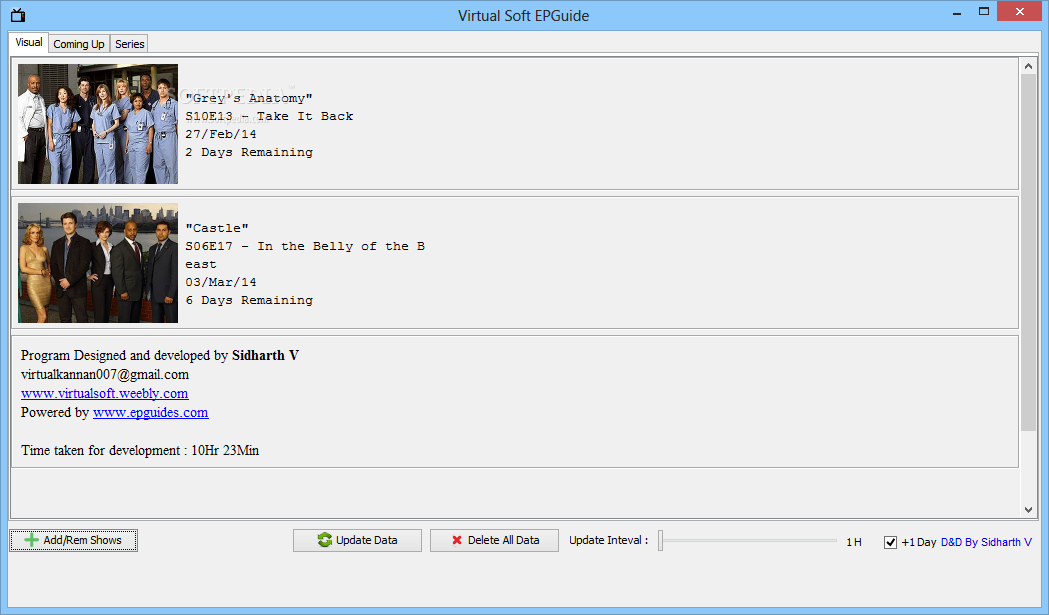Click the 6 Days Remaining text
The image size is (1049, 615).
pyautogui.click(x=249, y=300)
